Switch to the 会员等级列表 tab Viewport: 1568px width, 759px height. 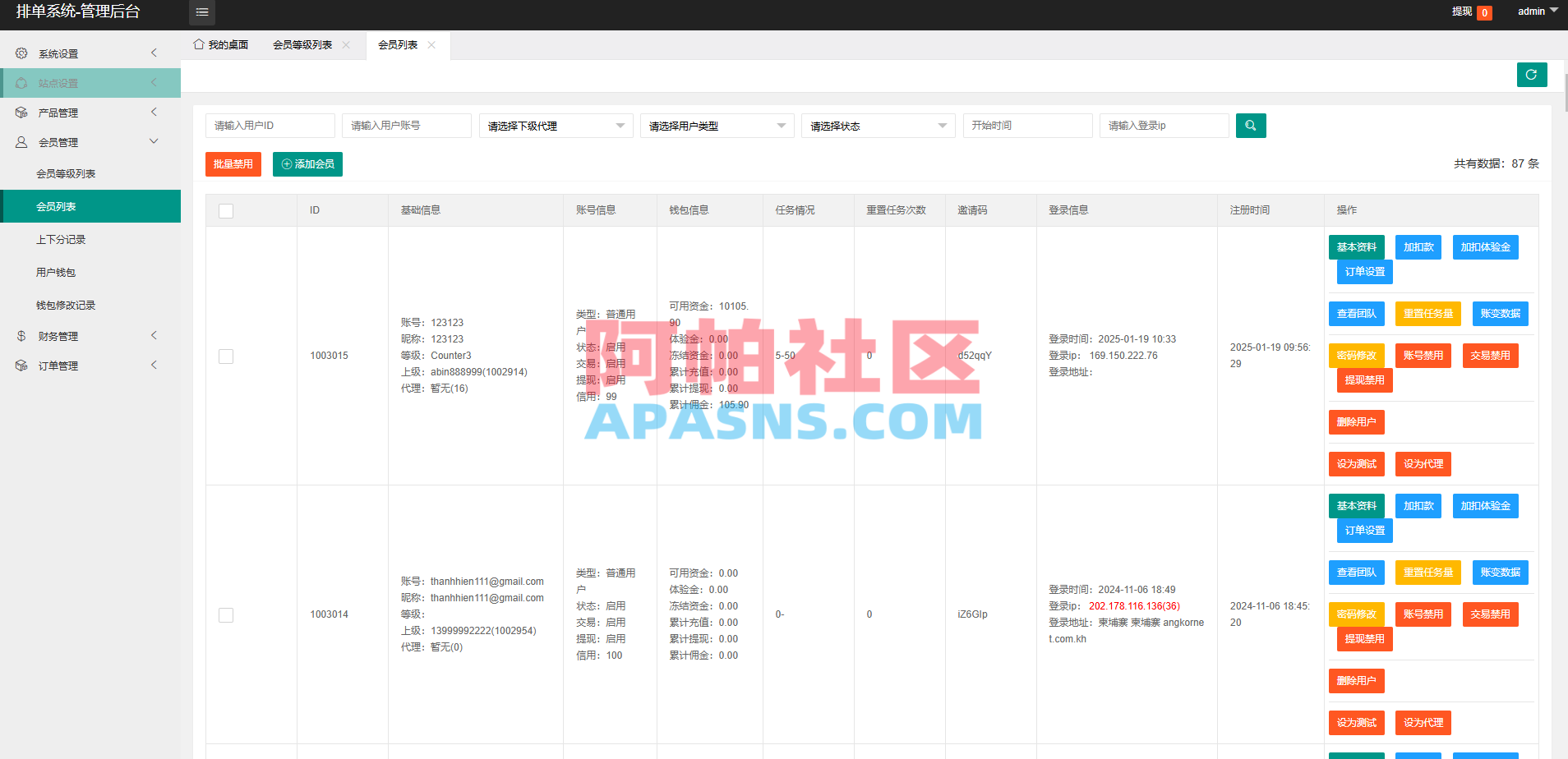(302, 44)
